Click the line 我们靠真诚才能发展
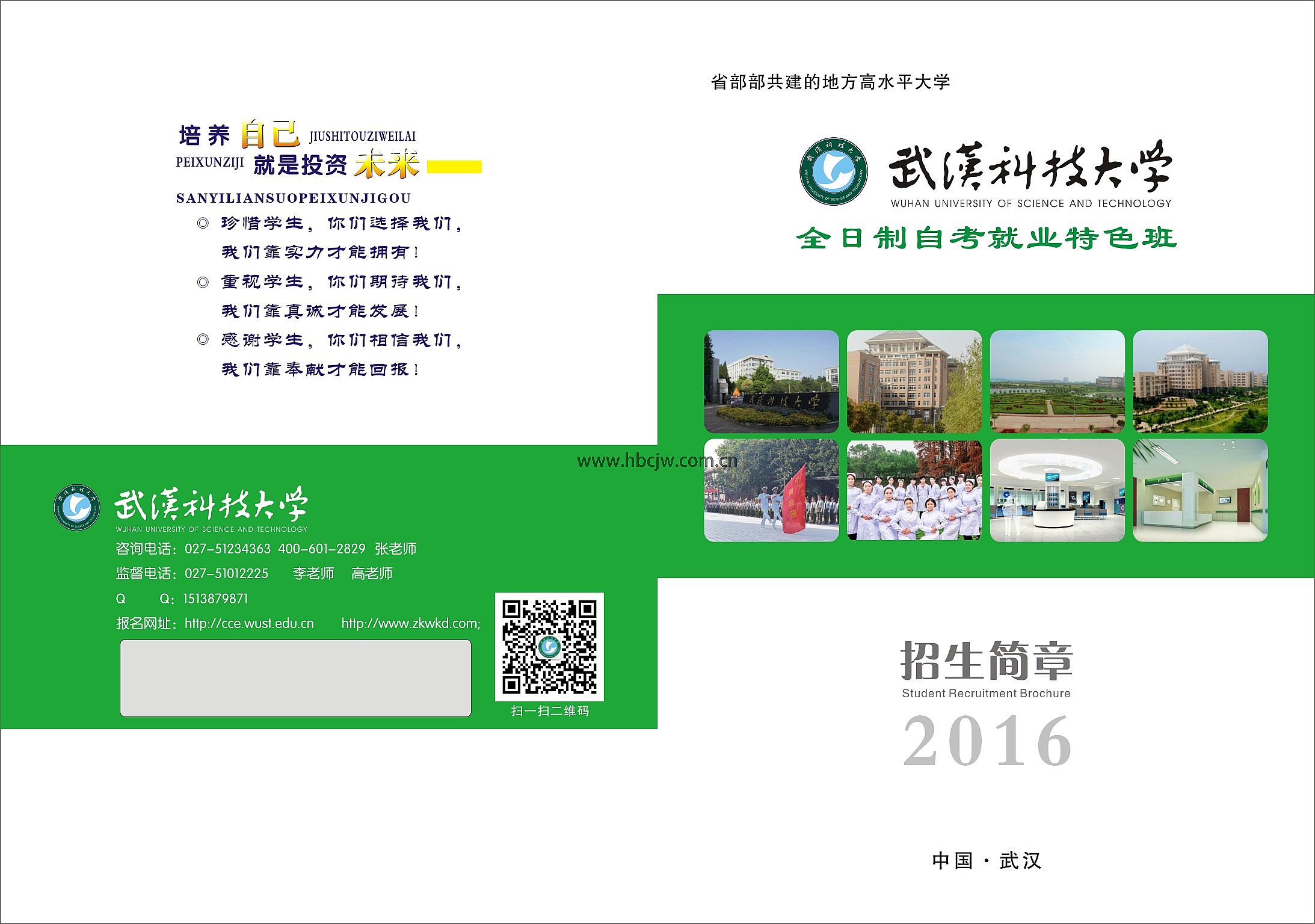 point(319,311)
